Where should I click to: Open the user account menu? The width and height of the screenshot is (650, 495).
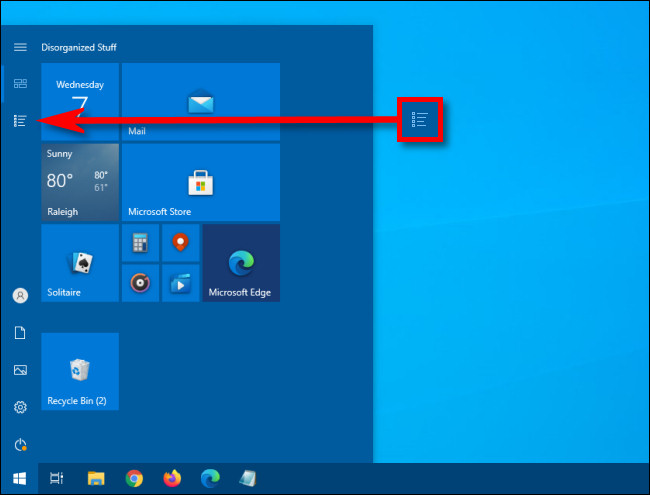(x=20, y=295)
